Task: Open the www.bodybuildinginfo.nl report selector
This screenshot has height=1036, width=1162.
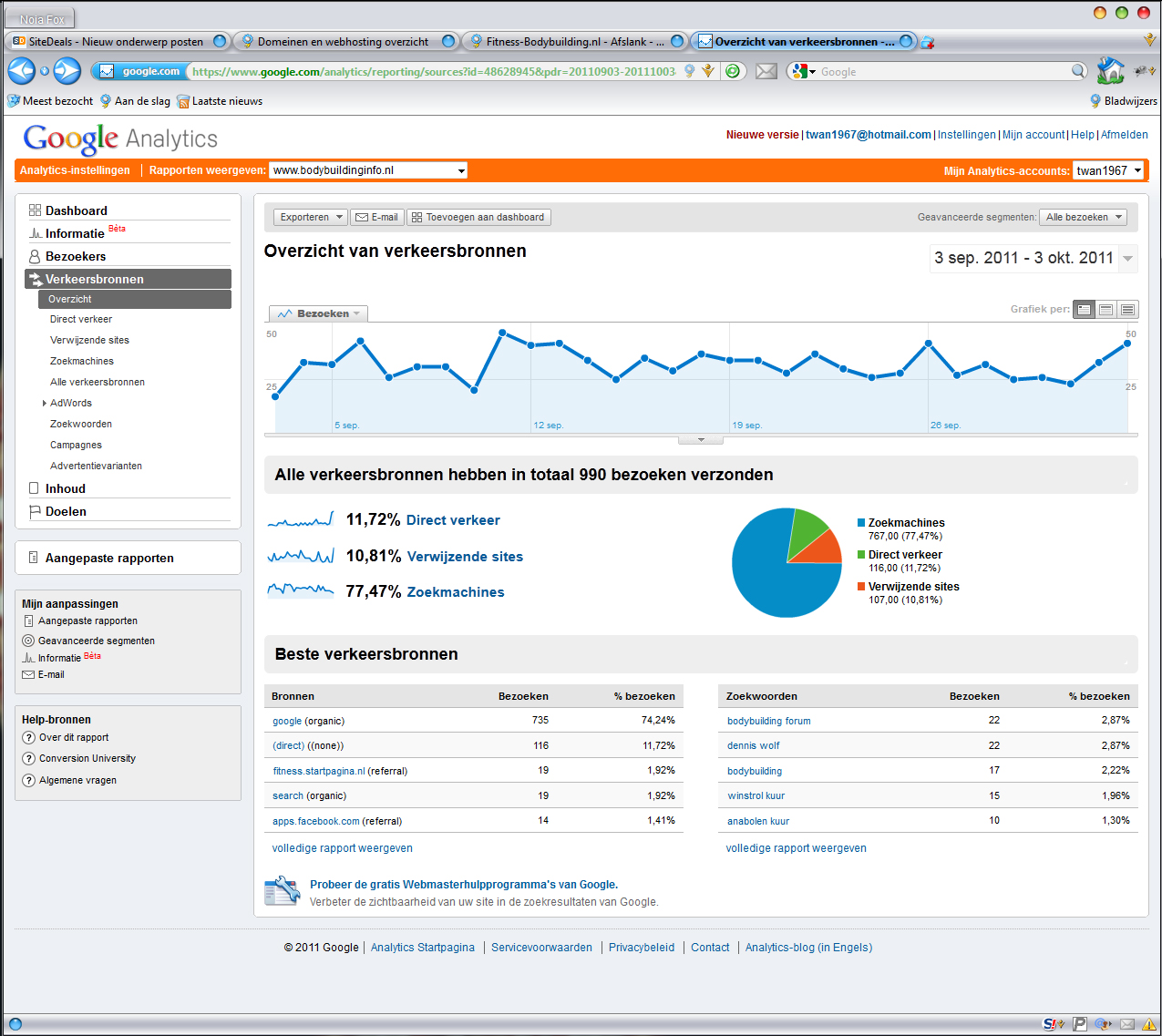Action: point(368,170)
